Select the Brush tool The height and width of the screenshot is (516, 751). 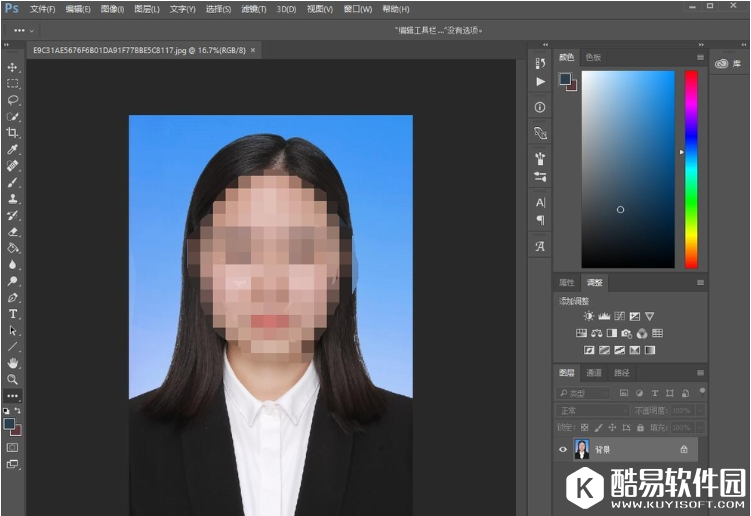click(x=13, y=182)
